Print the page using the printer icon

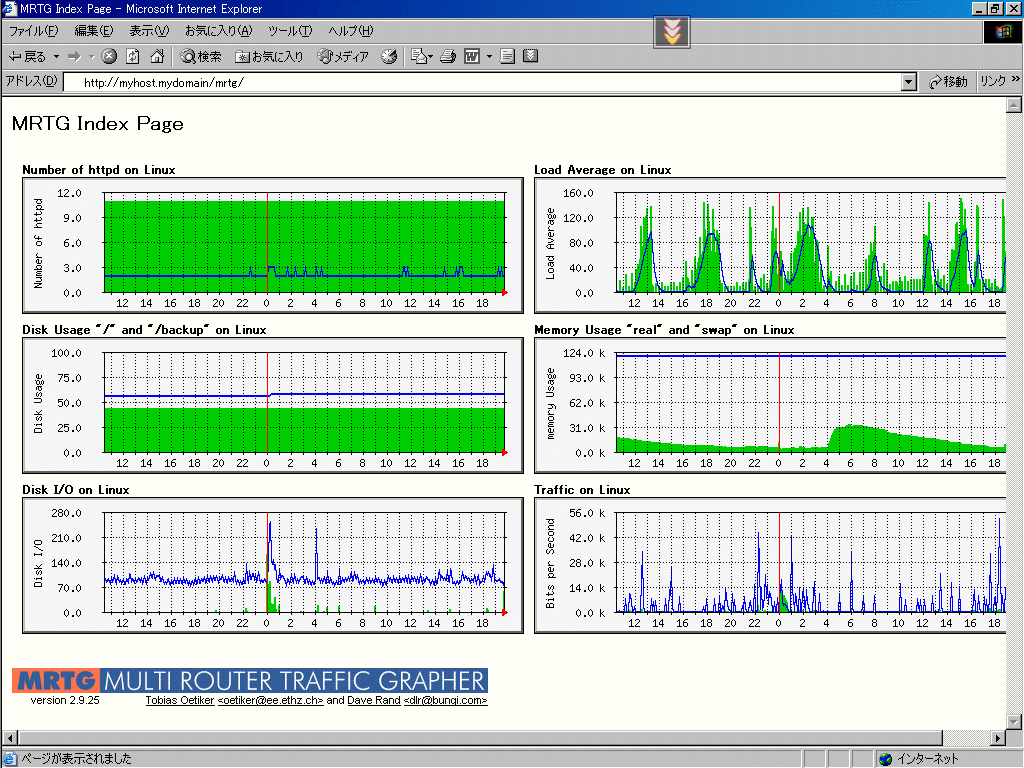point(449,57)
